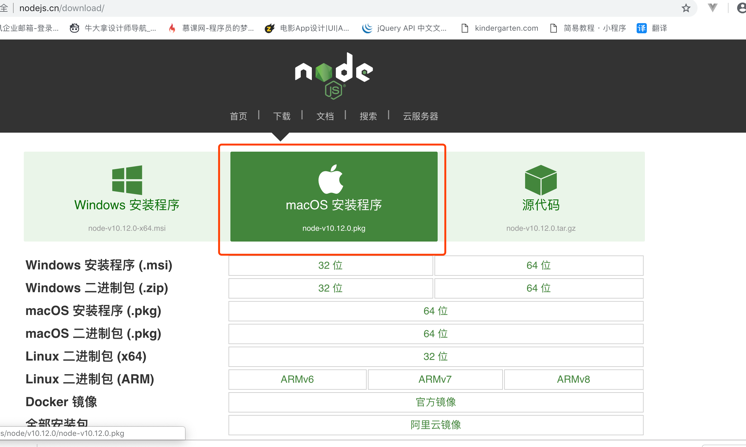Open the 阿里云镜像 link
The height and width of the screenshot is (447, 746).
pos(436,425)
